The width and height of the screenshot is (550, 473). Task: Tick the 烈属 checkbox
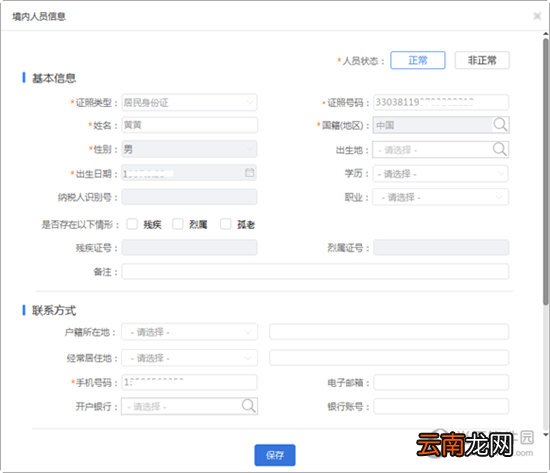click(177, 224)
